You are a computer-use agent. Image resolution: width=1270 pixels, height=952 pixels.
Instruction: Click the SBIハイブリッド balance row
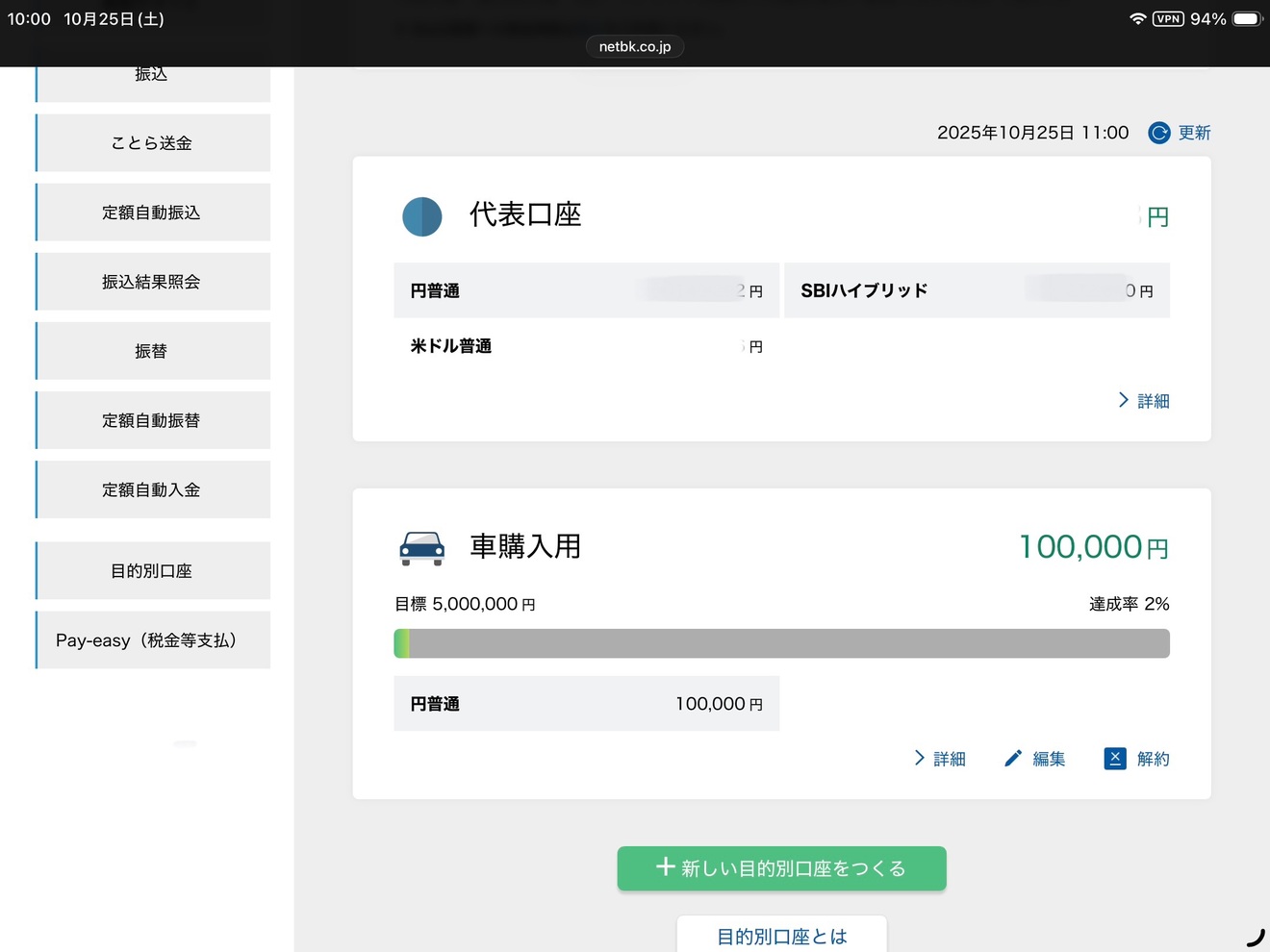point(977,290)
